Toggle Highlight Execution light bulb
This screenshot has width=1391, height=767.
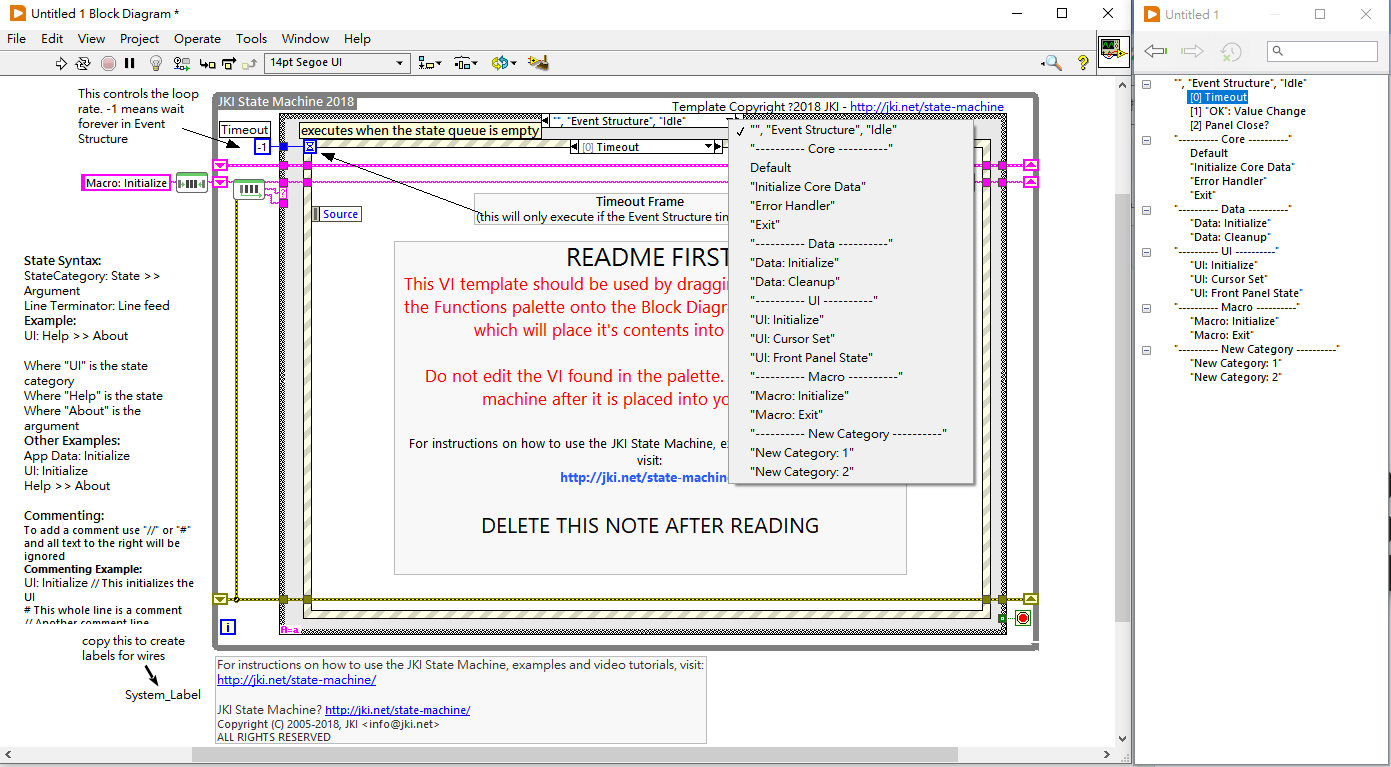tap(155, 63)
